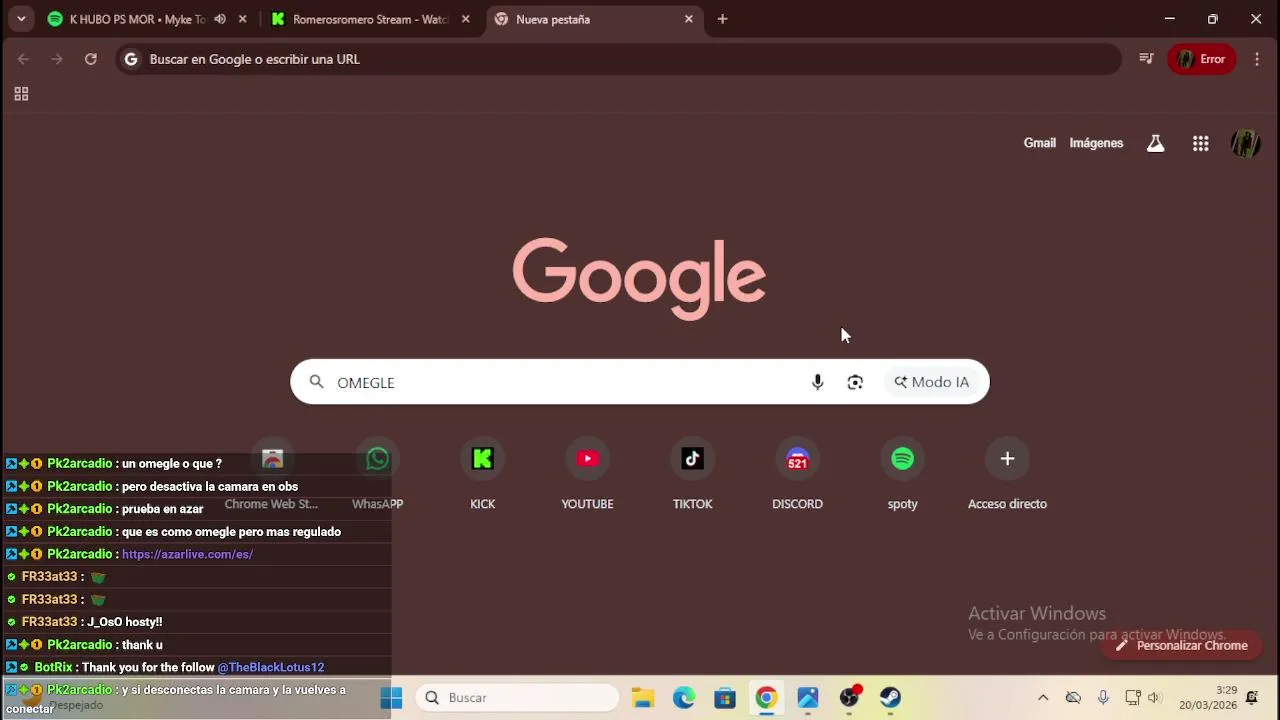Focus the address bar URL field
Image resolution: width=1280 pixels, height=720 pixels.
pos(618,59)
